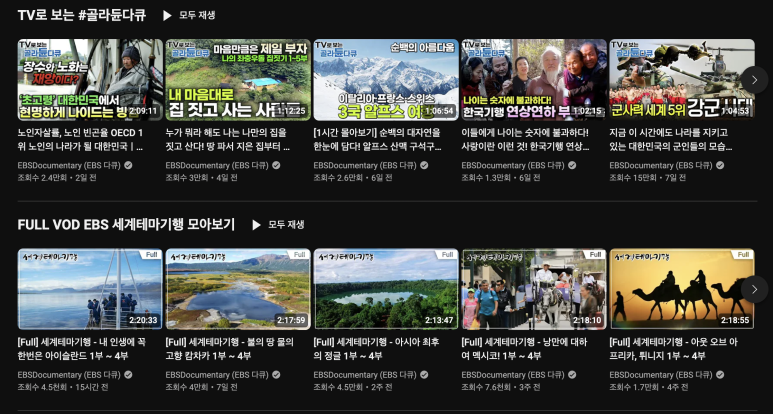The height and width of the screenshot is (414, 773).
Task: Click verified badge under 튀니지 video
Action: click(x=720, y=375)
